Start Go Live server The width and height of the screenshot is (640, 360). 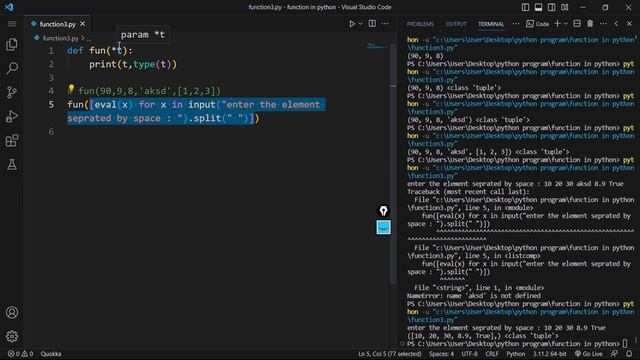point(589,354)
